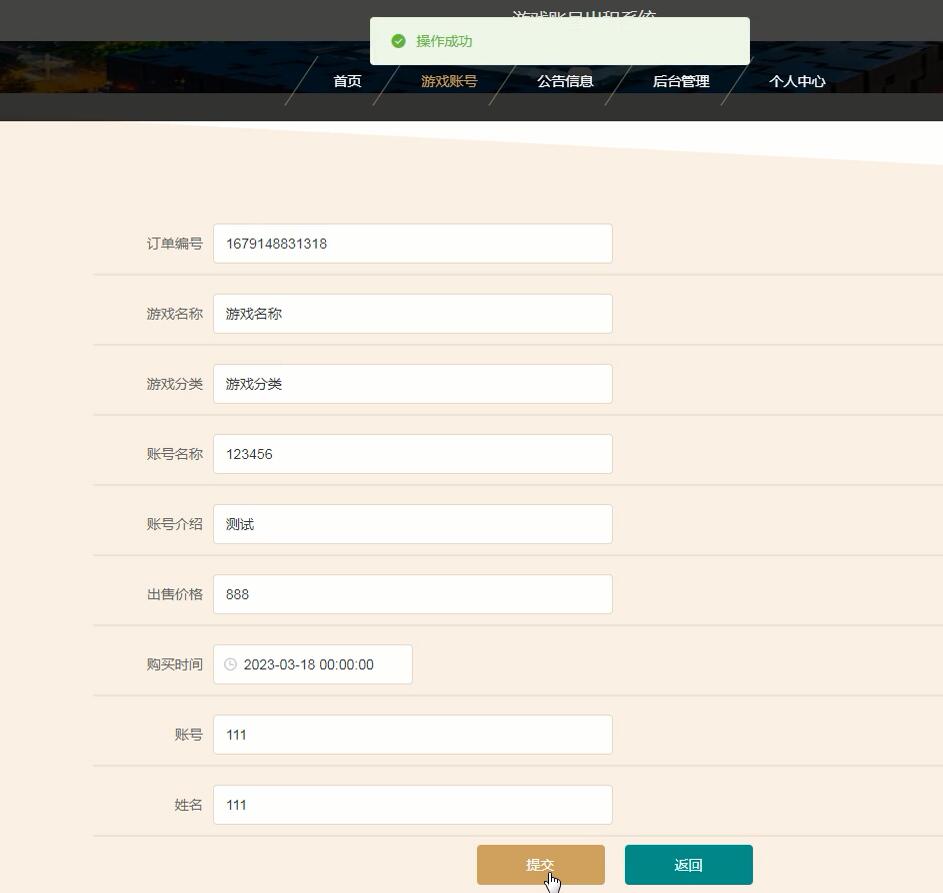
Task: Go to the 游戏账号 navigation tab
Action: pos(449,81)
